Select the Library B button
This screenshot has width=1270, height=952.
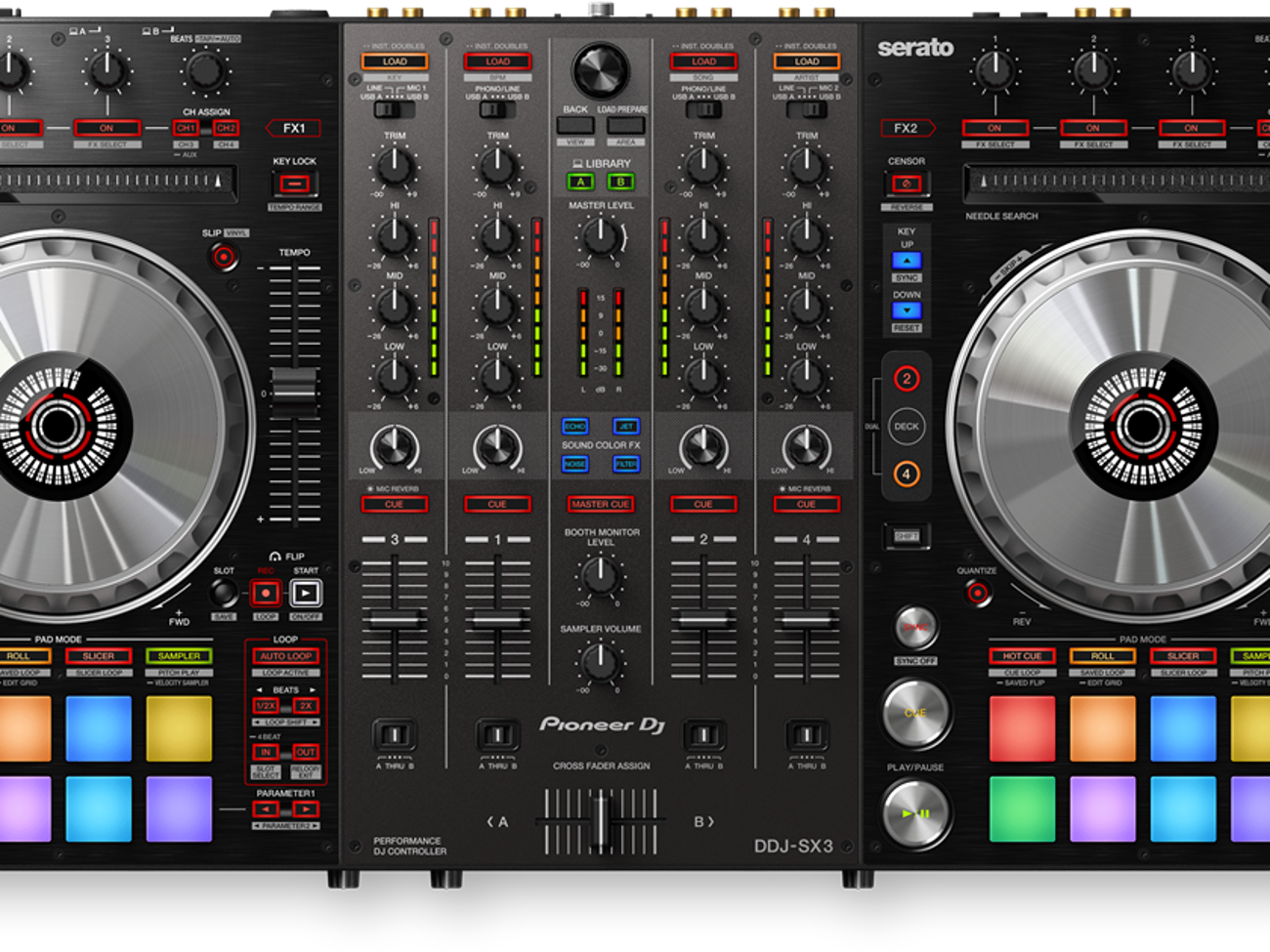coord(620,182)
